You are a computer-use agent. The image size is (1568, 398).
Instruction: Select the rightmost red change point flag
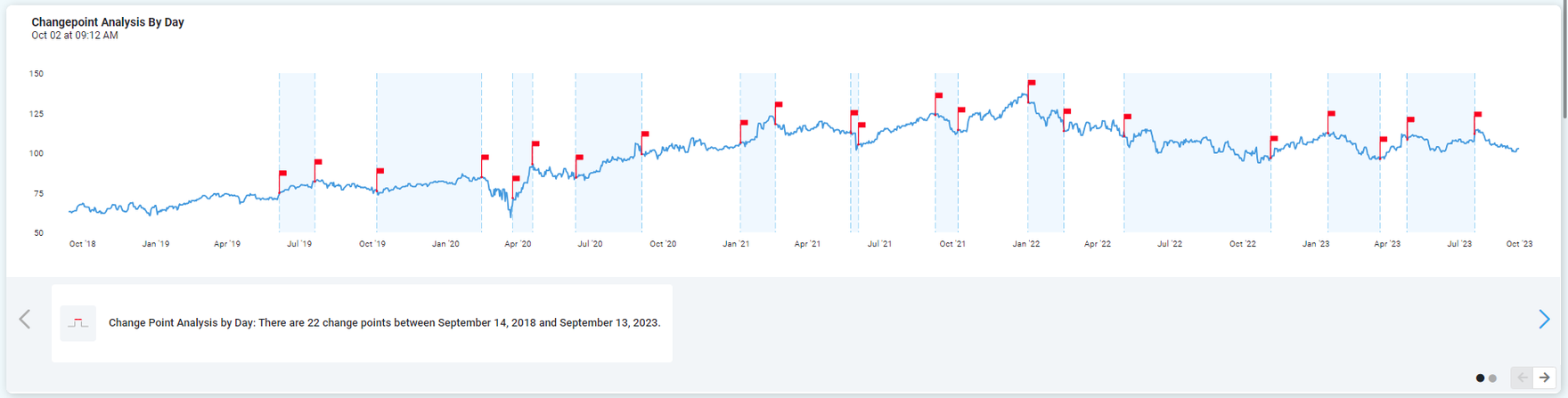pyautogui.click(x=1478, y=115)
